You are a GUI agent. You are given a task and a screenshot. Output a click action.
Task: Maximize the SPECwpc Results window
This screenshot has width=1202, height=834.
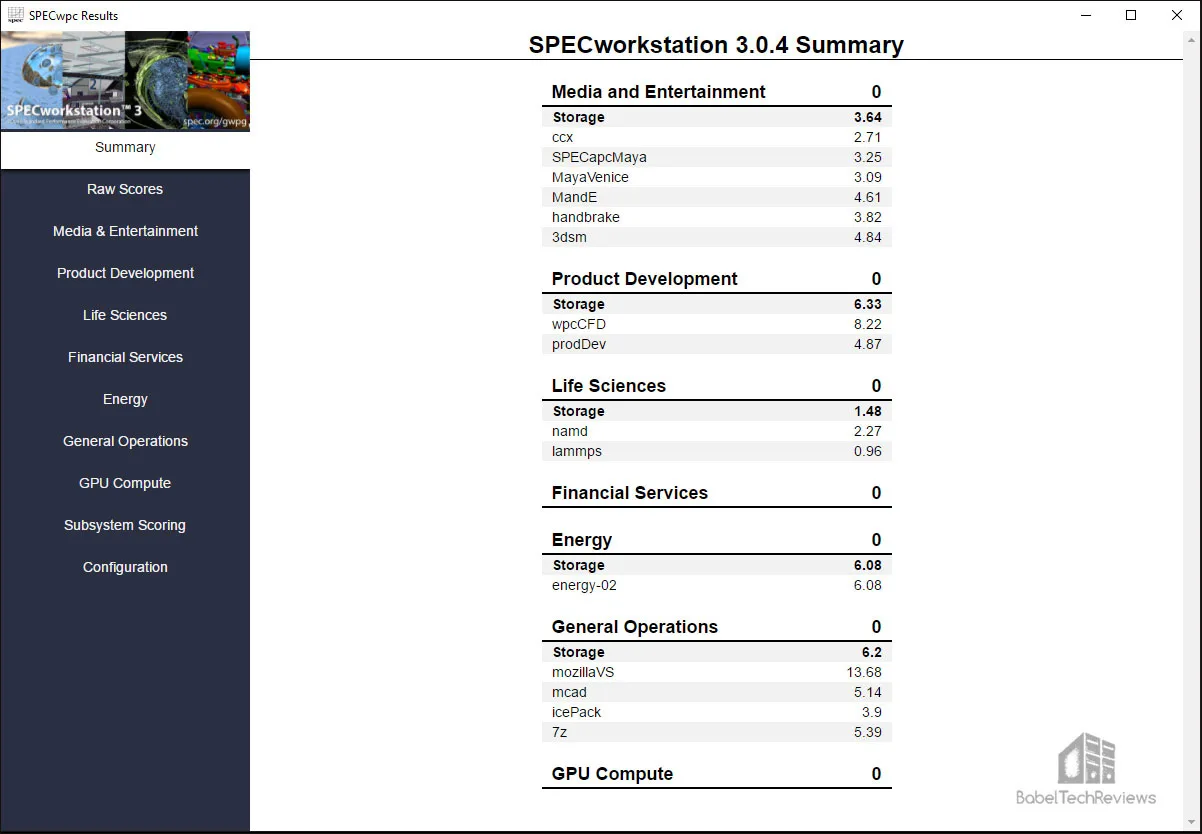[1131, 15]
